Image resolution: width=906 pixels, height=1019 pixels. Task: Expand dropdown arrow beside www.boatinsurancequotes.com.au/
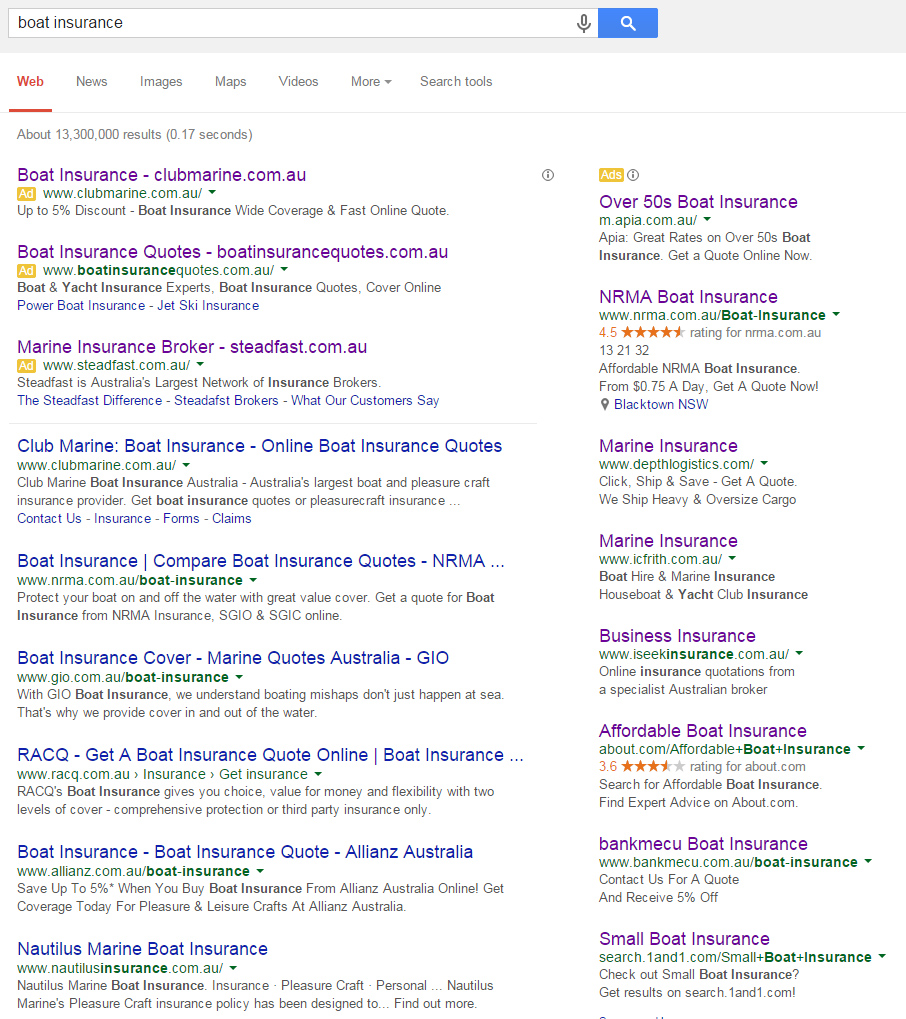pyautogui.click(x=284, y=270)
